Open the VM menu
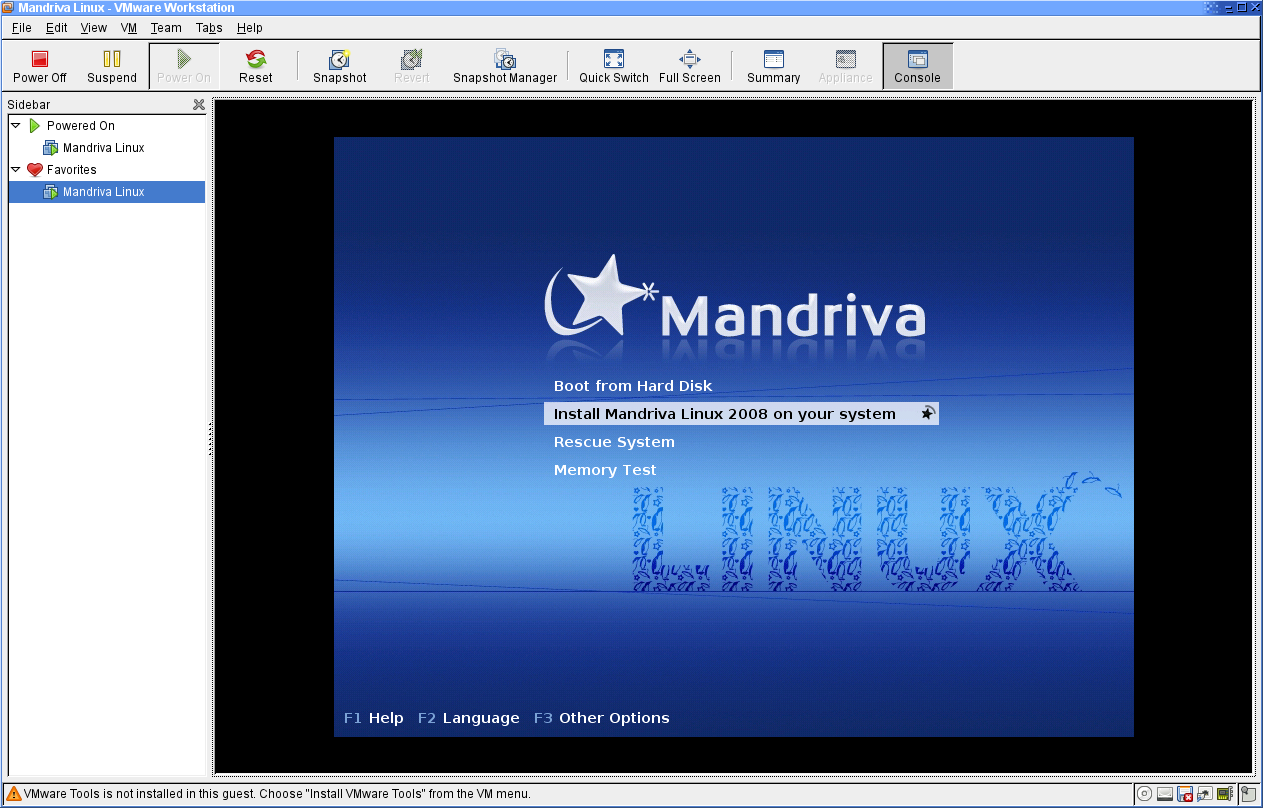 129,28
